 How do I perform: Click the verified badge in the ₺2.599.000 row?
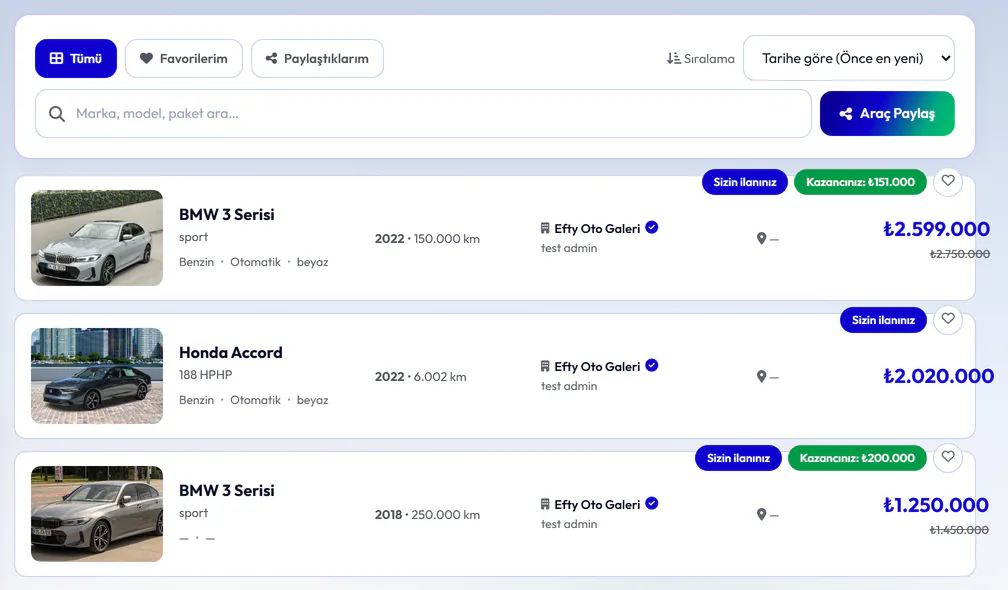652,228
